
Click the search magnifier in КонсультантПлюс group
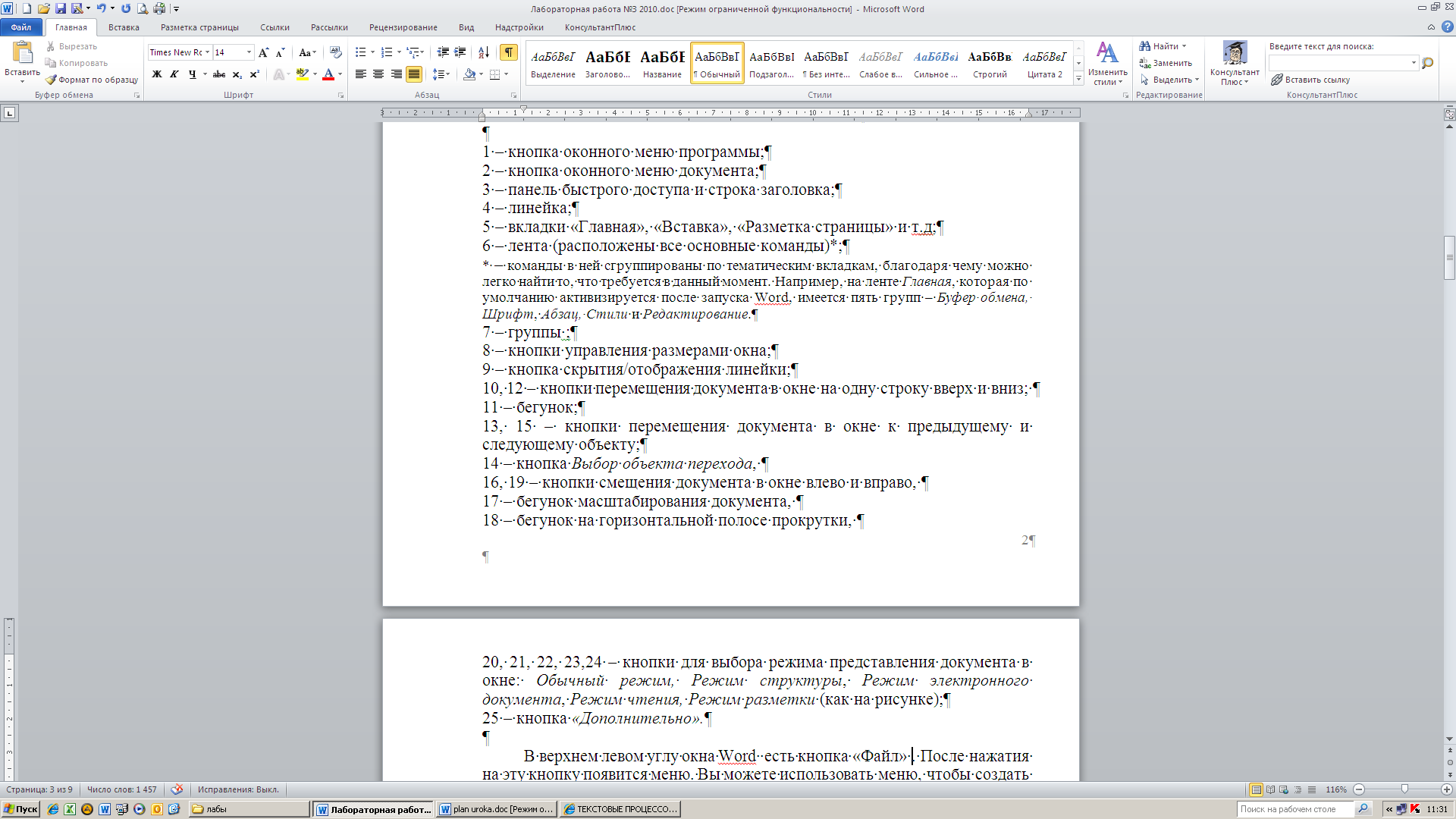point(1428,63)
